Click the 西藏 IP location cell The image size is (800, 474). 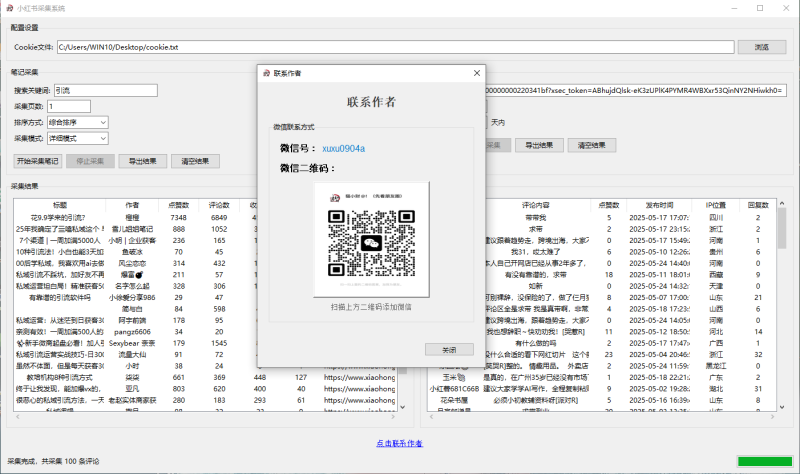716,275
